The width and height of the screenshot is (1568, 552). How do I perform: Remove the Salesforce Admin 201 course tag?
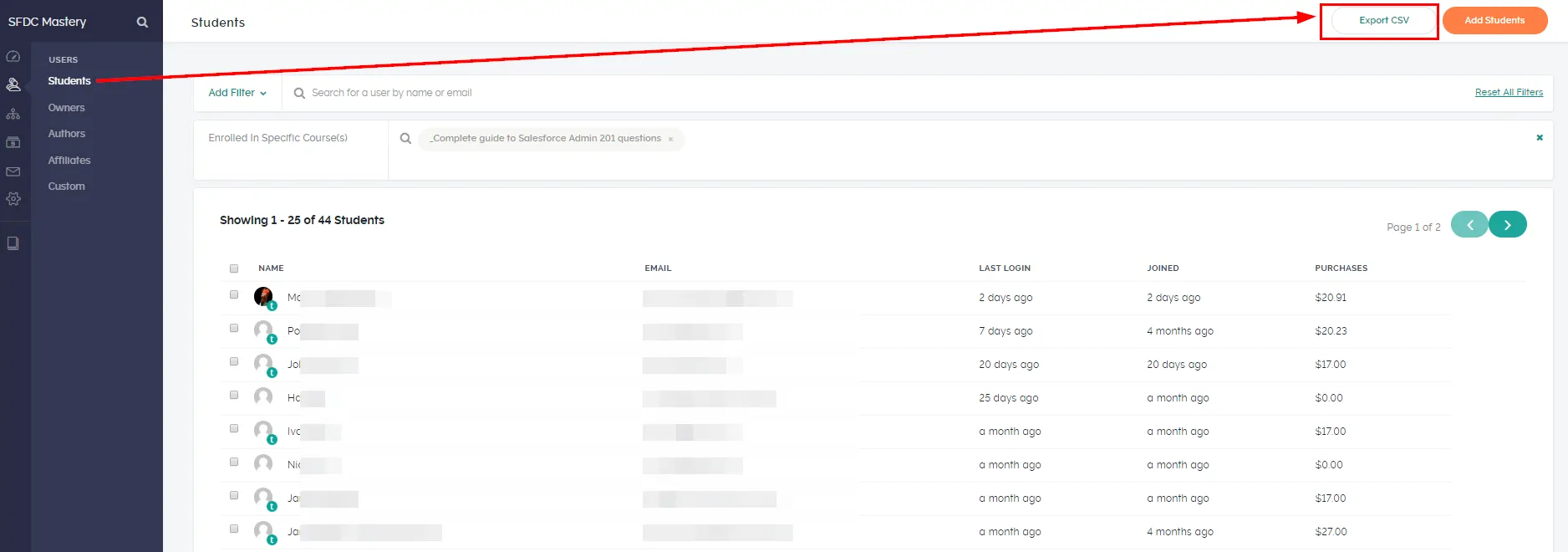pos(670,140)
